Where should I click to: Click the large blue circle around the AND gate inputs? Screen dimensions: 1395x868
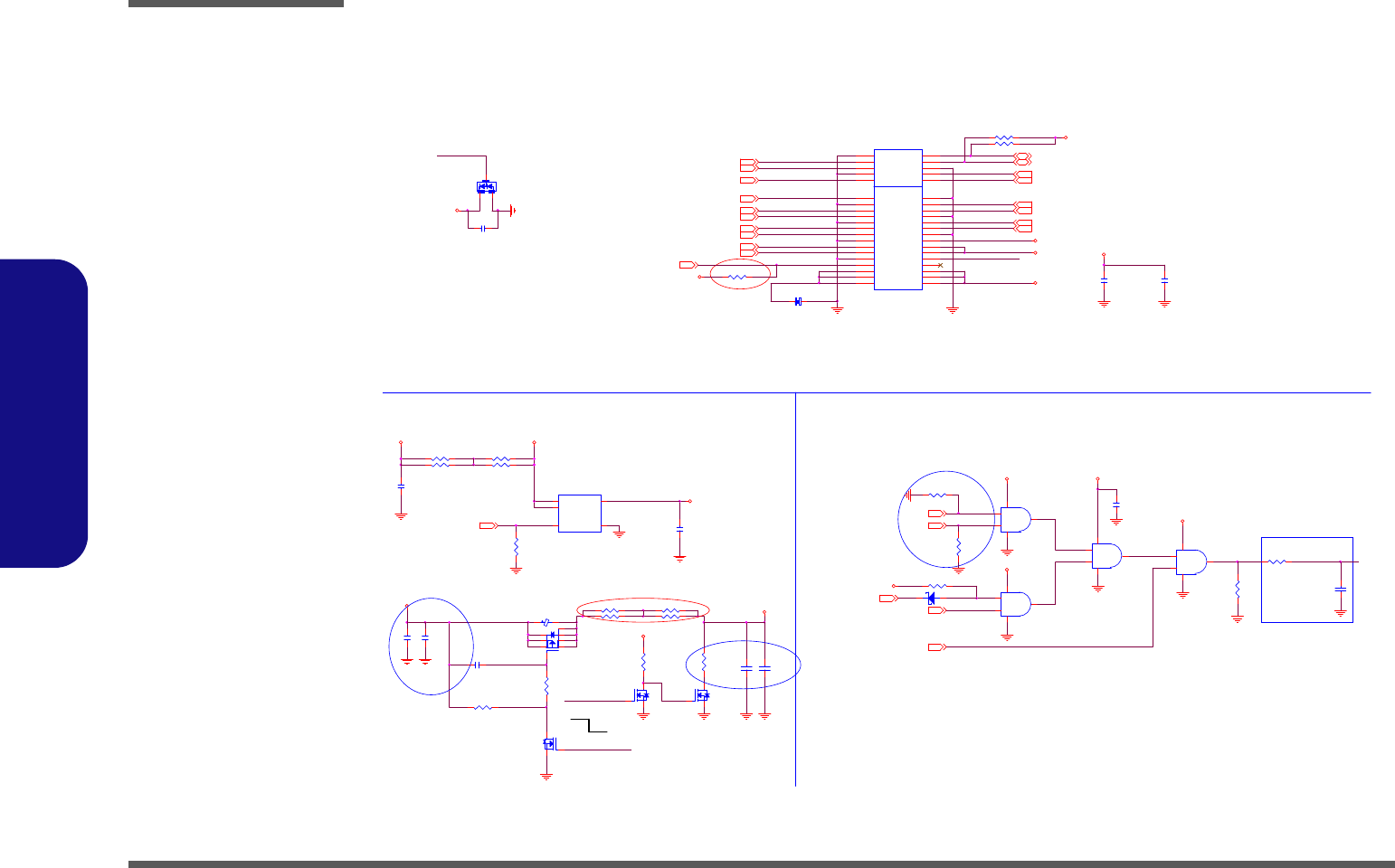coord(945,523)
